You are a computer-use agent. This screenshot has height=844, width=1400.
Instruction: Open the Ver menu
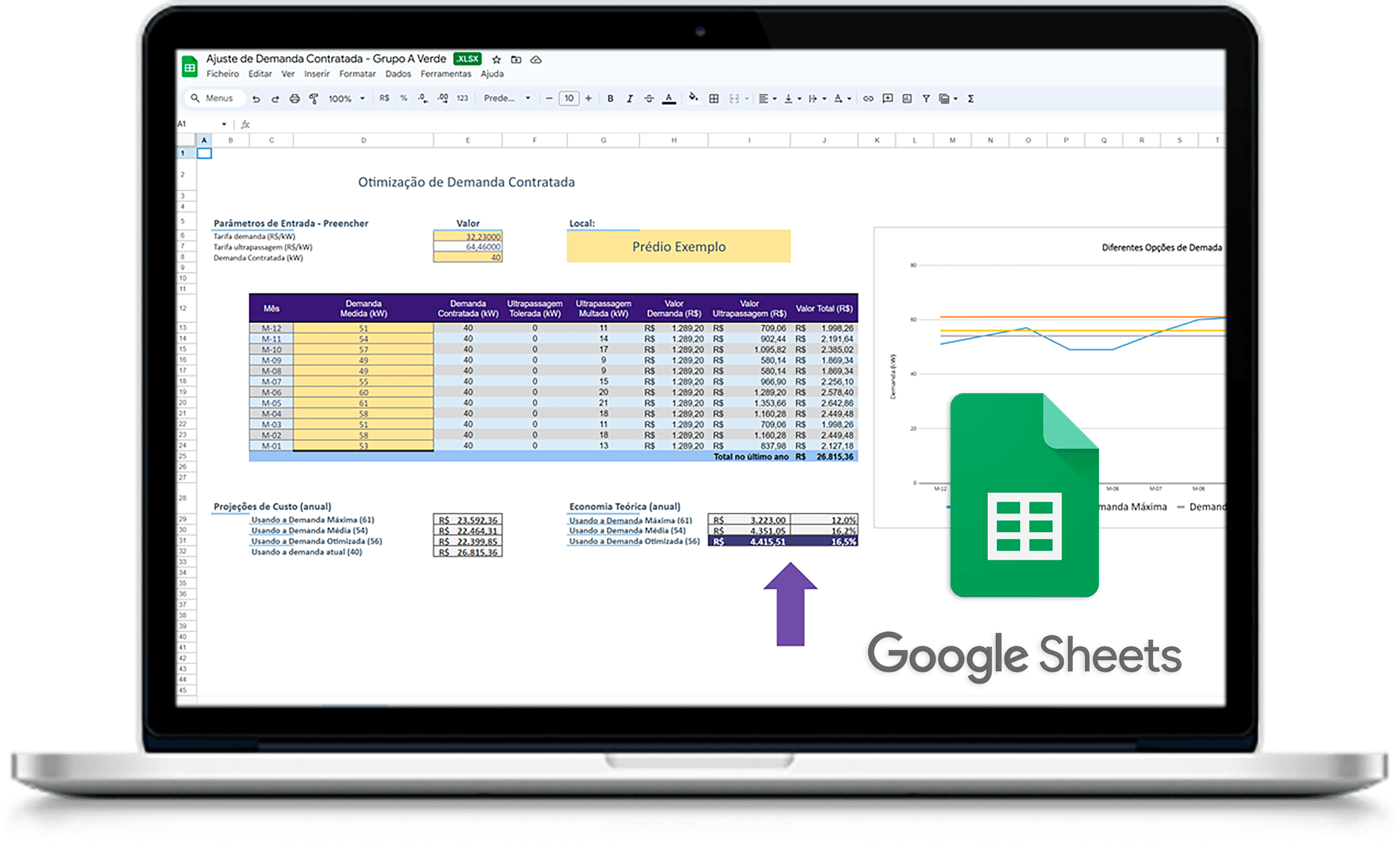(288, 74)
